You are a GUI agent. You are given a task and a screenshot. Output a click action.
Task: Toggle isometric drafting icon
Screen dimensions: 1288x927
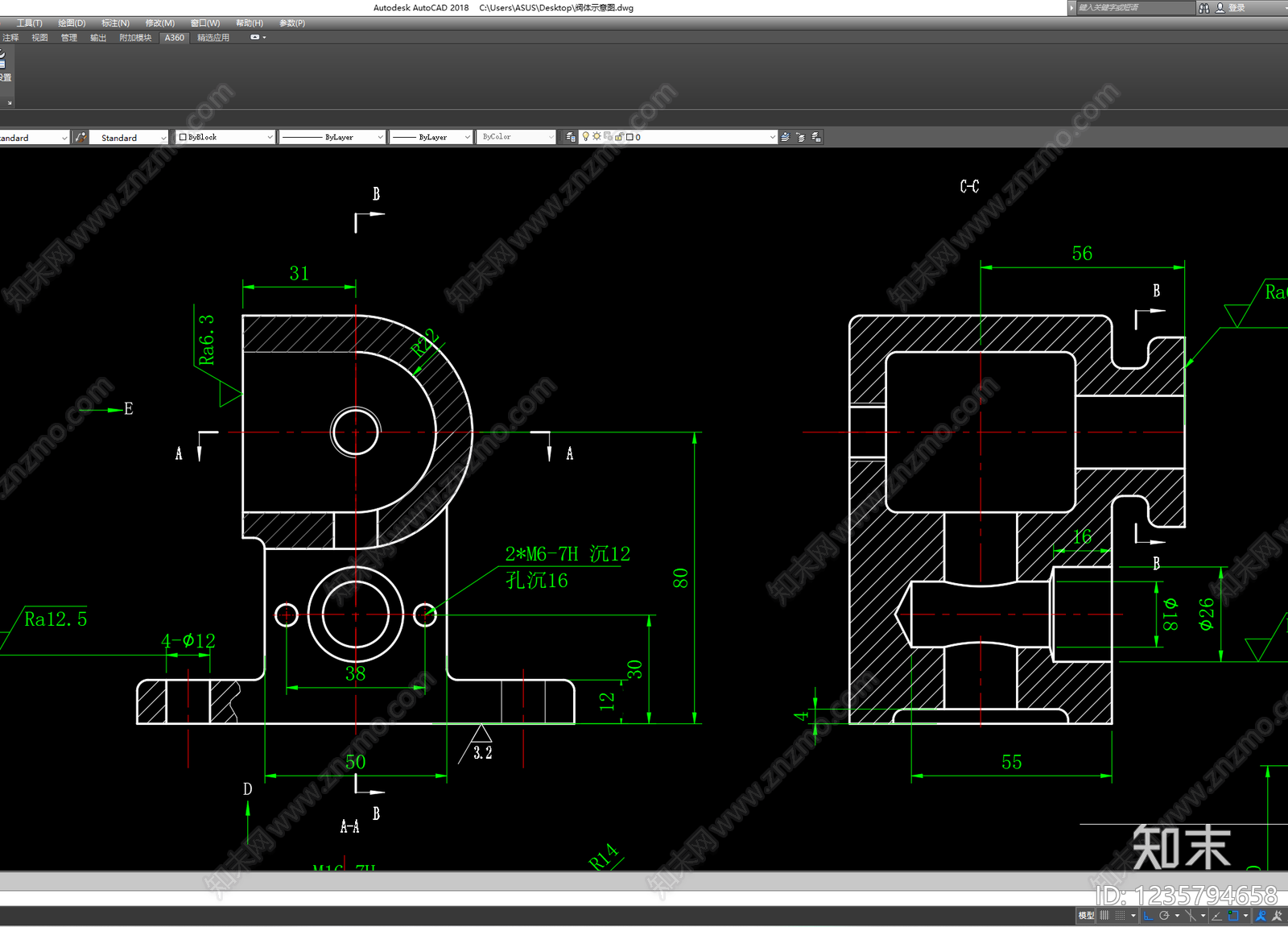(x=1191, y=916)
